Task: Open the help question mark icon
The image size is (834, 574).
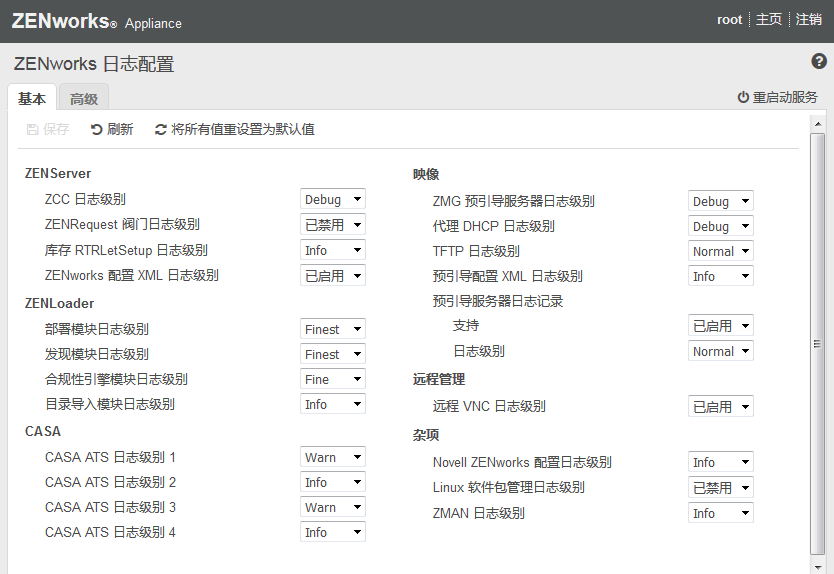Action: (x=819, y=61)
